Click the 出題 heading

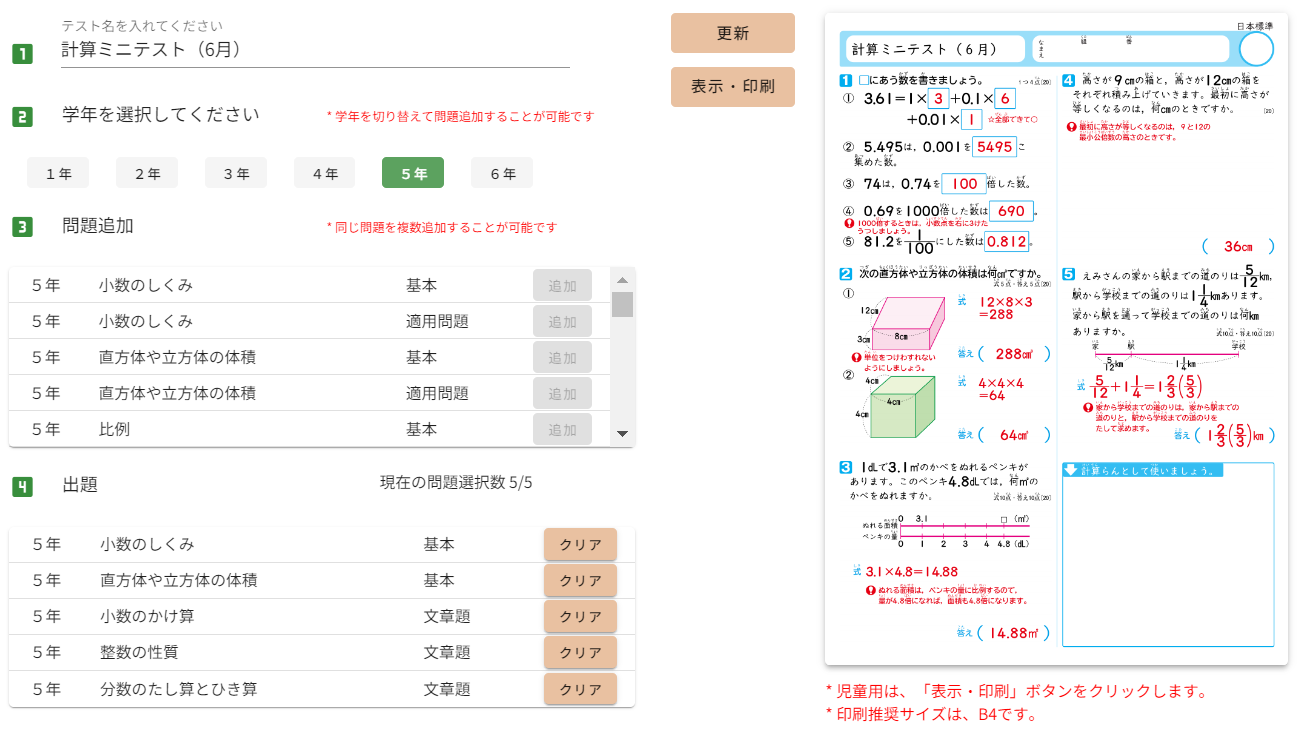click(x=80, y=485)
